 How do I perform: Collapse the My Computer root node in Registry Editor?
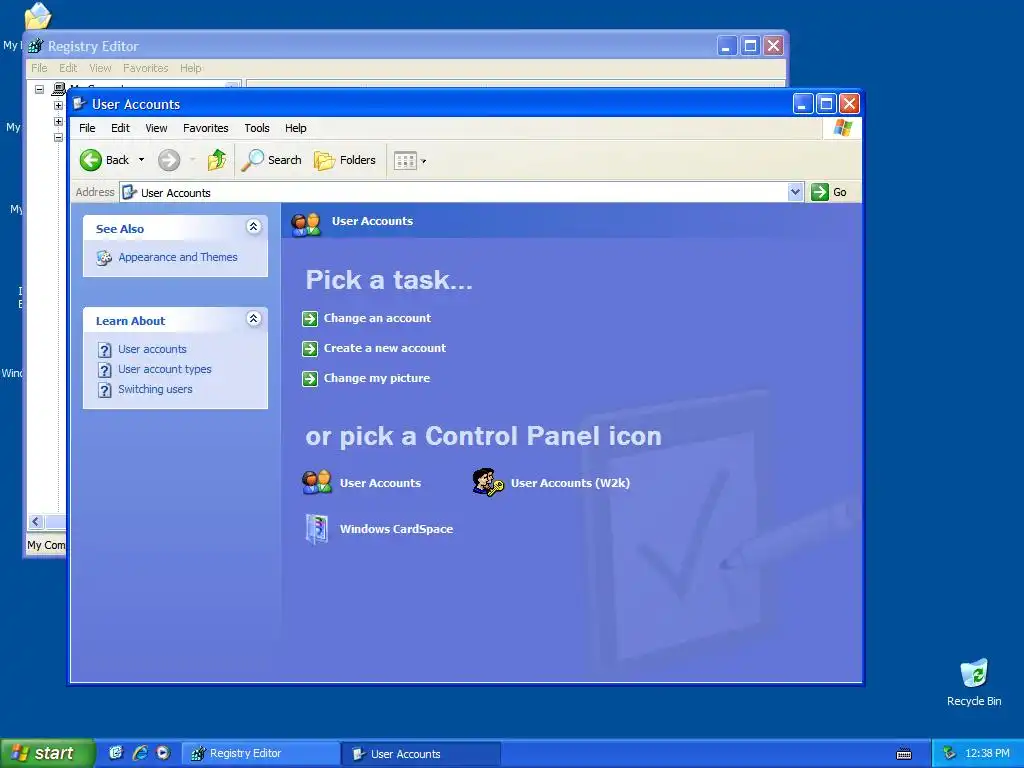point(40,89)
